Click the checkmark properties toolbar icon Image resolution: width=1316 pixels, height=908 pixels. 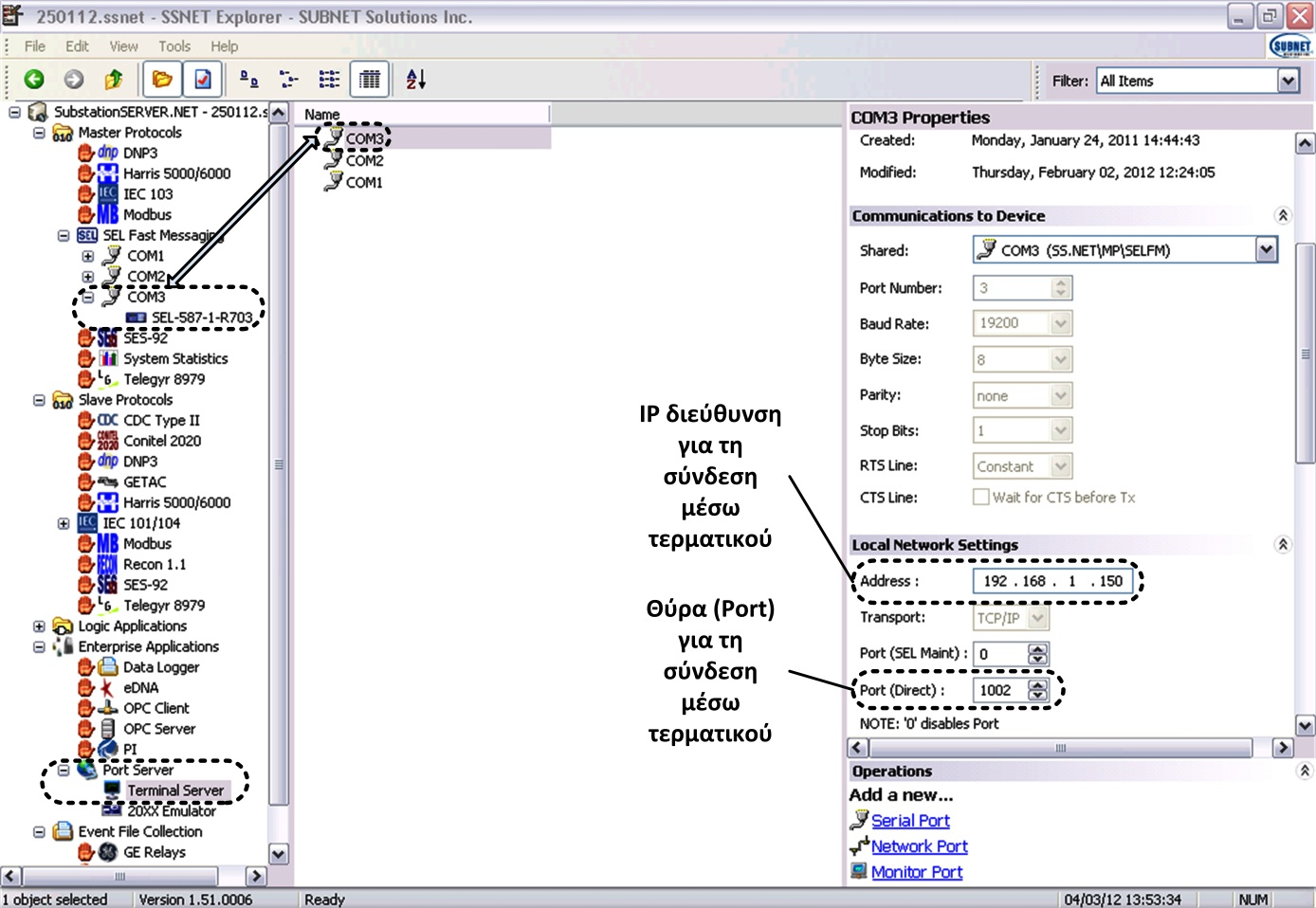[x=203, y=80]
